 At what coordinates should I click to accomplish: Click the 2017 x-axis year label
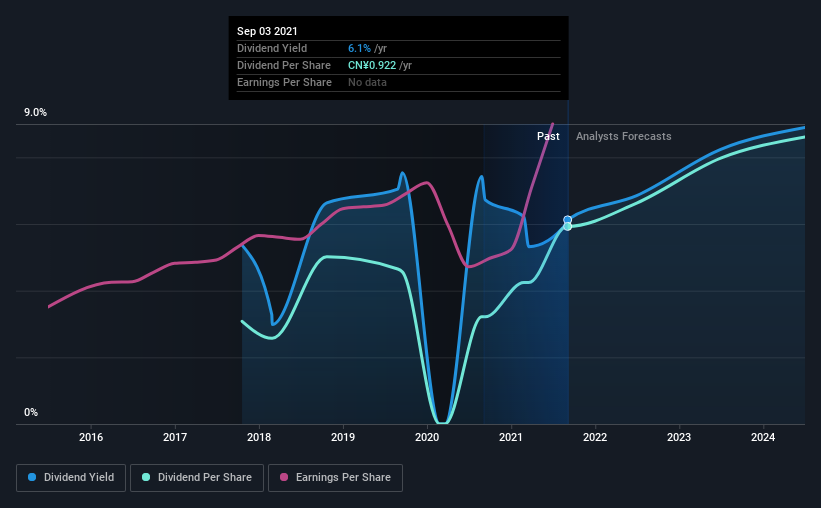175,437
